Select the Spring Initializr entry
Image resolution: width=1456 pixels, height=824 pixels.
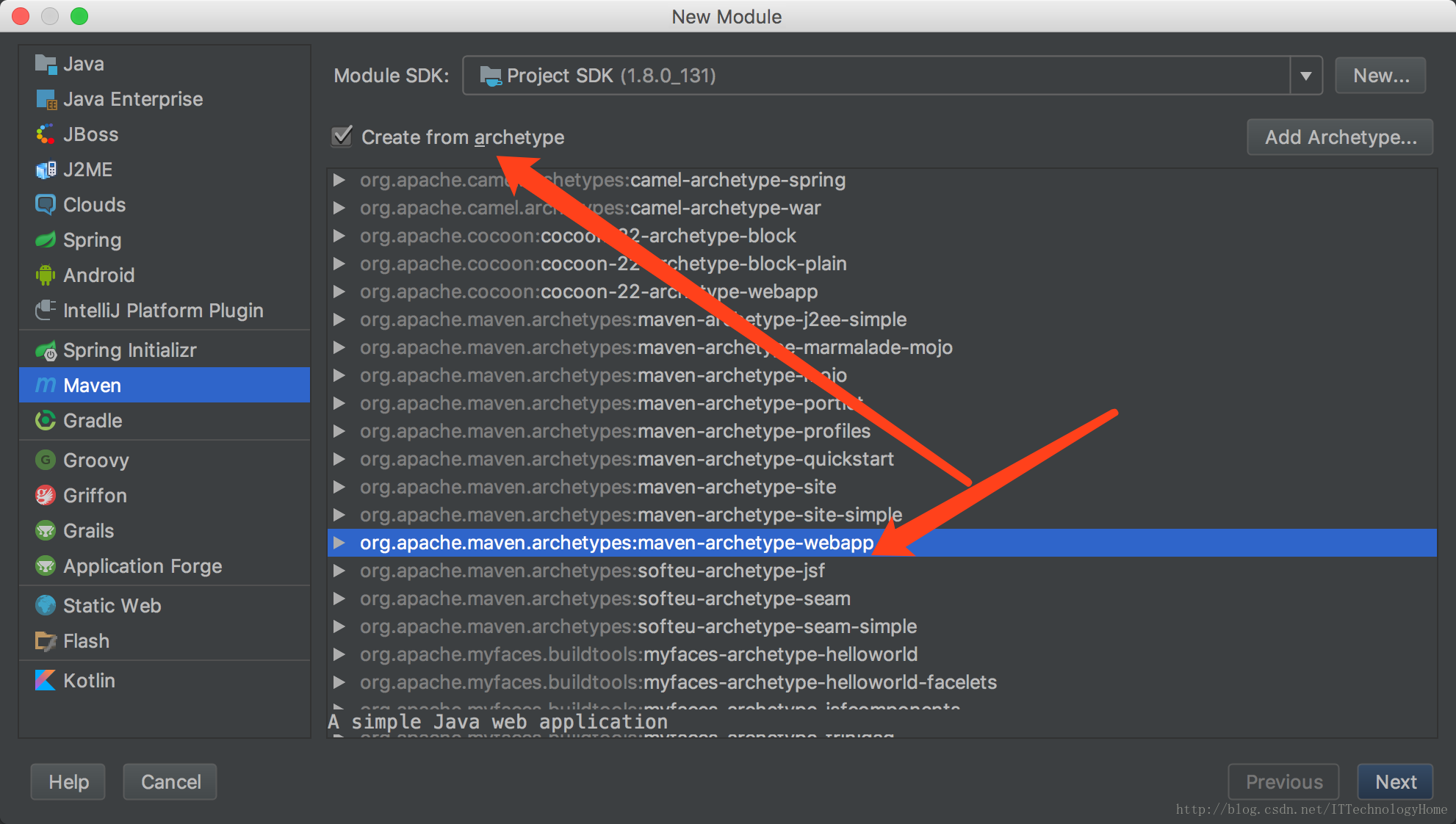pyautogui.click(x=165, y=350)
